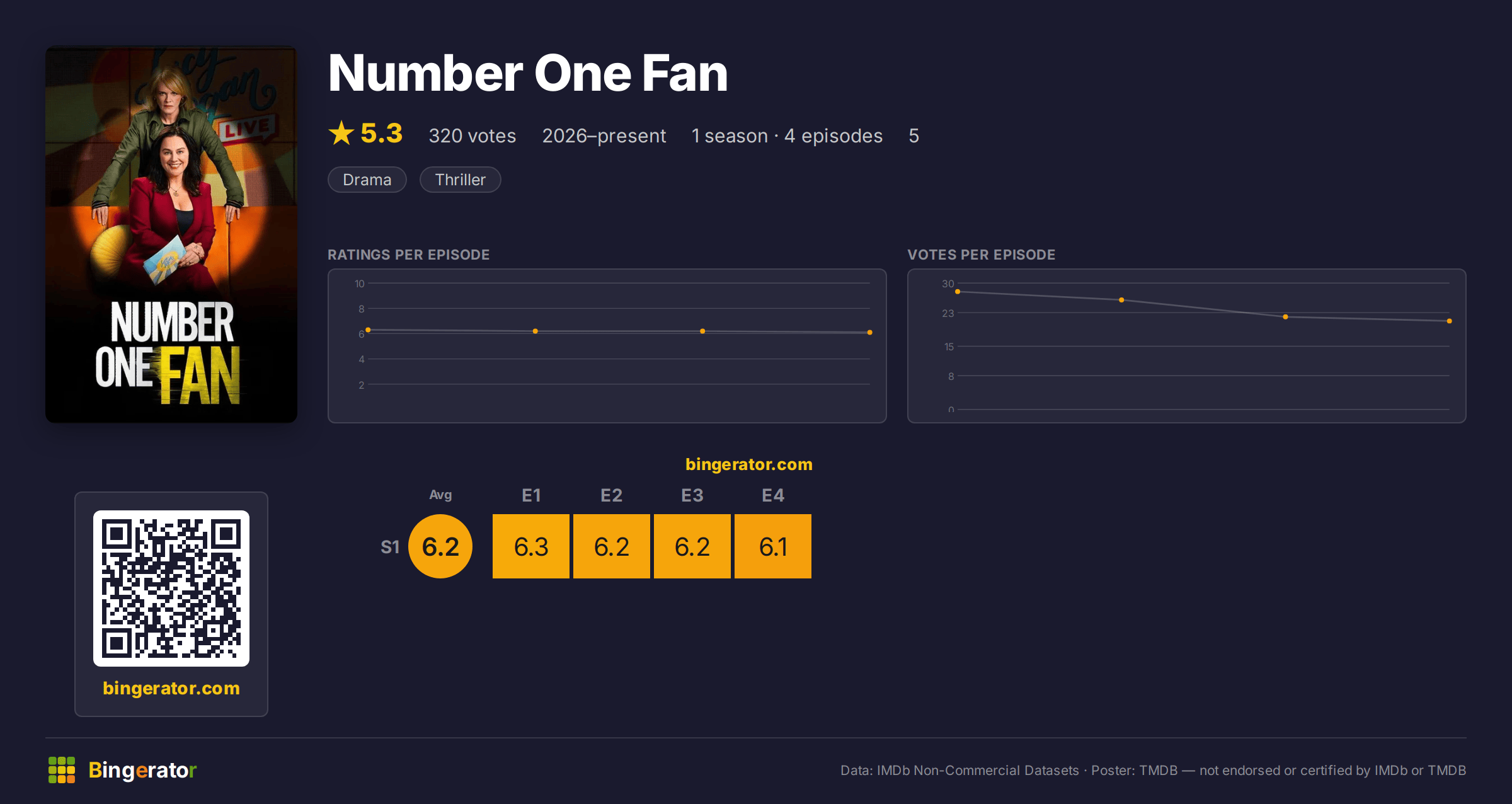1512x804 pixels.
Task: Select the Drama genre tag
Action: (x=367, y=180)
